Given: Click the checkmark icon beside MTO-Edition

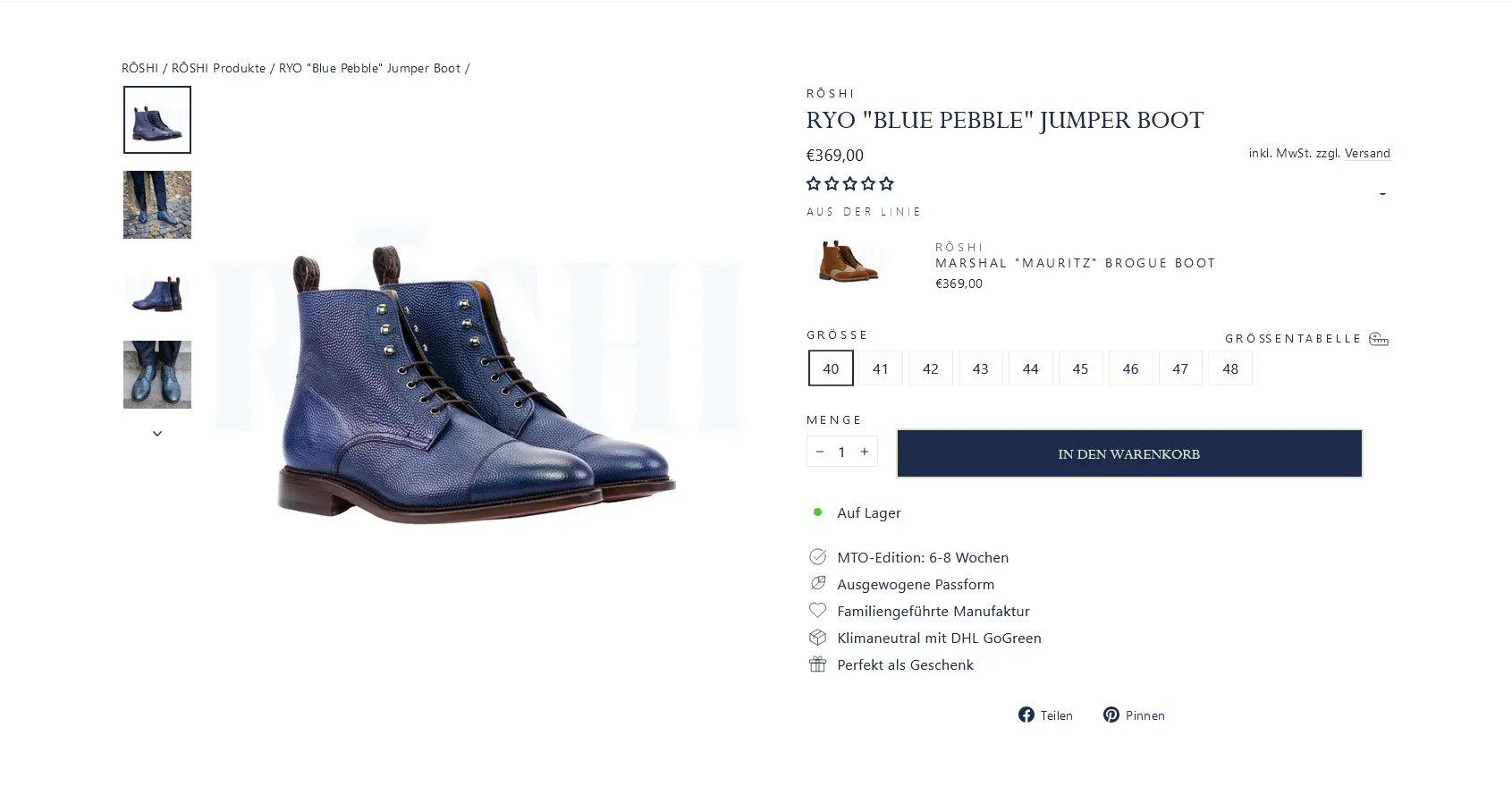Looking at the screenshot, I should pyautogui.click(x=817, y=557).
